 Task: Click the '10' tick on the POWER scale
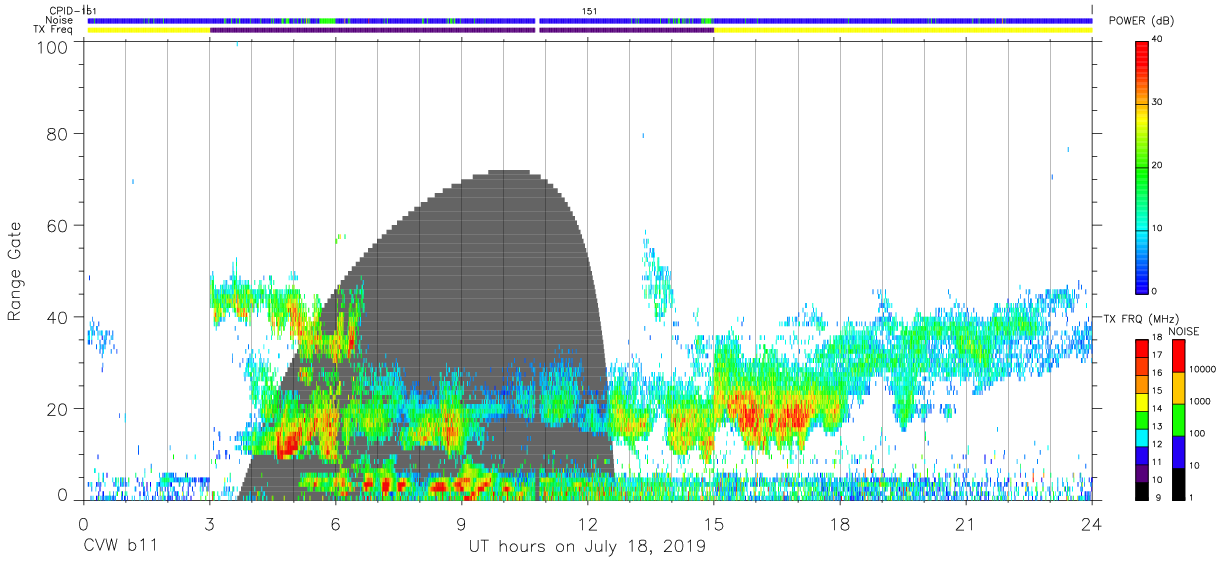[x=1158, y=229]
